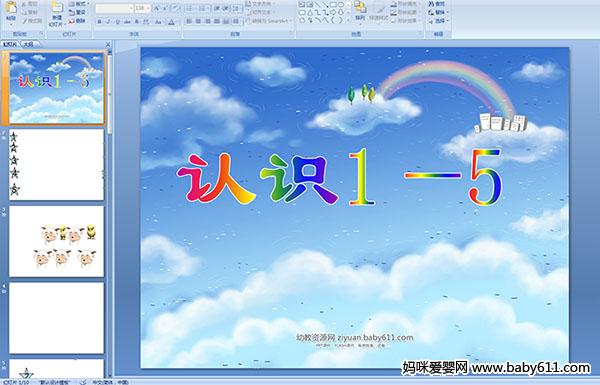Open Convert to SmartArt dropdown
The height and width of the screenshot is (385, 600).
[x=269, y=21]
